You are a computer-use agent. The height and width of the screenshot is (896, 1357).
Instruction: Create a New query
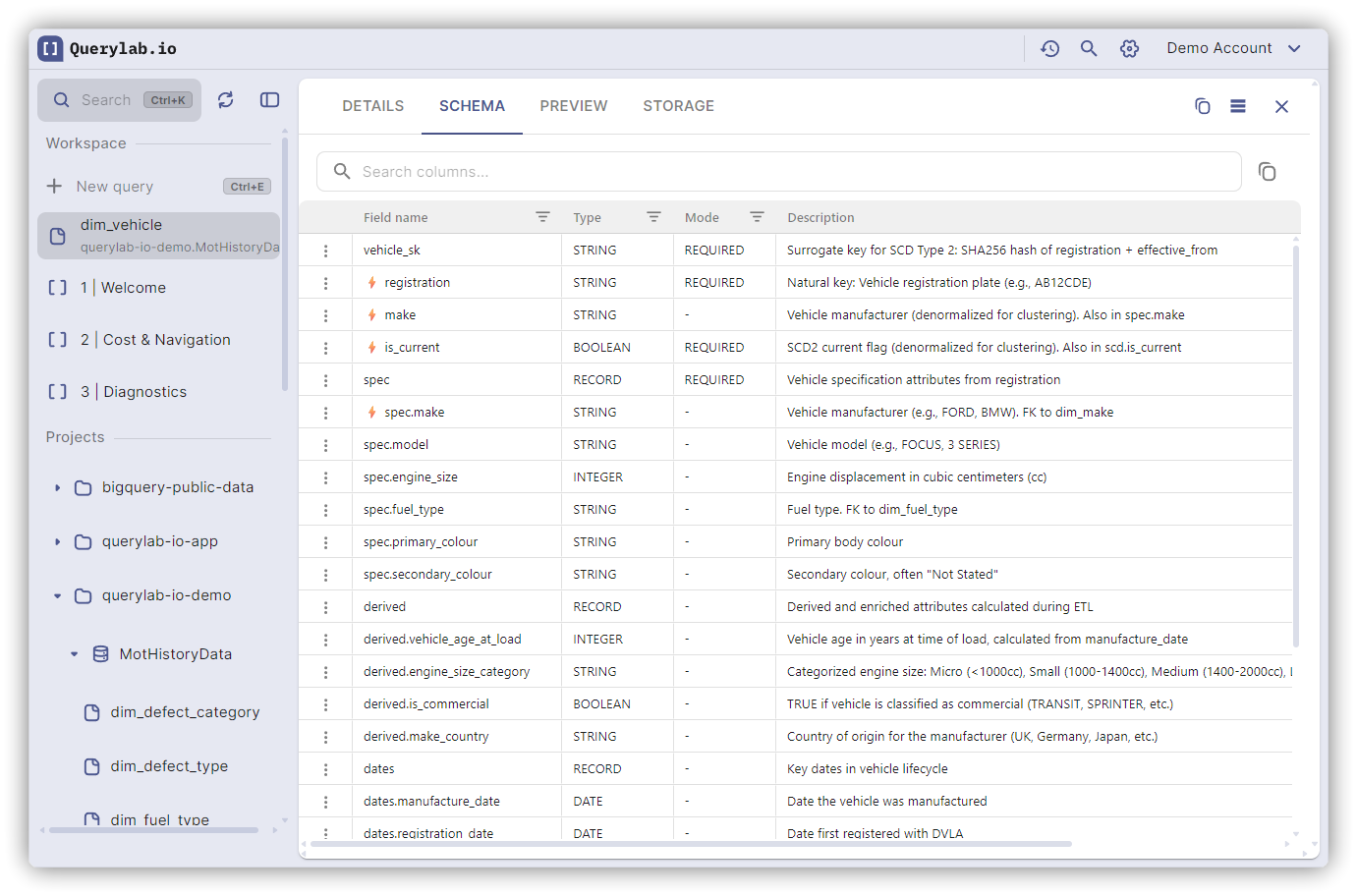(x=115, y=187)
